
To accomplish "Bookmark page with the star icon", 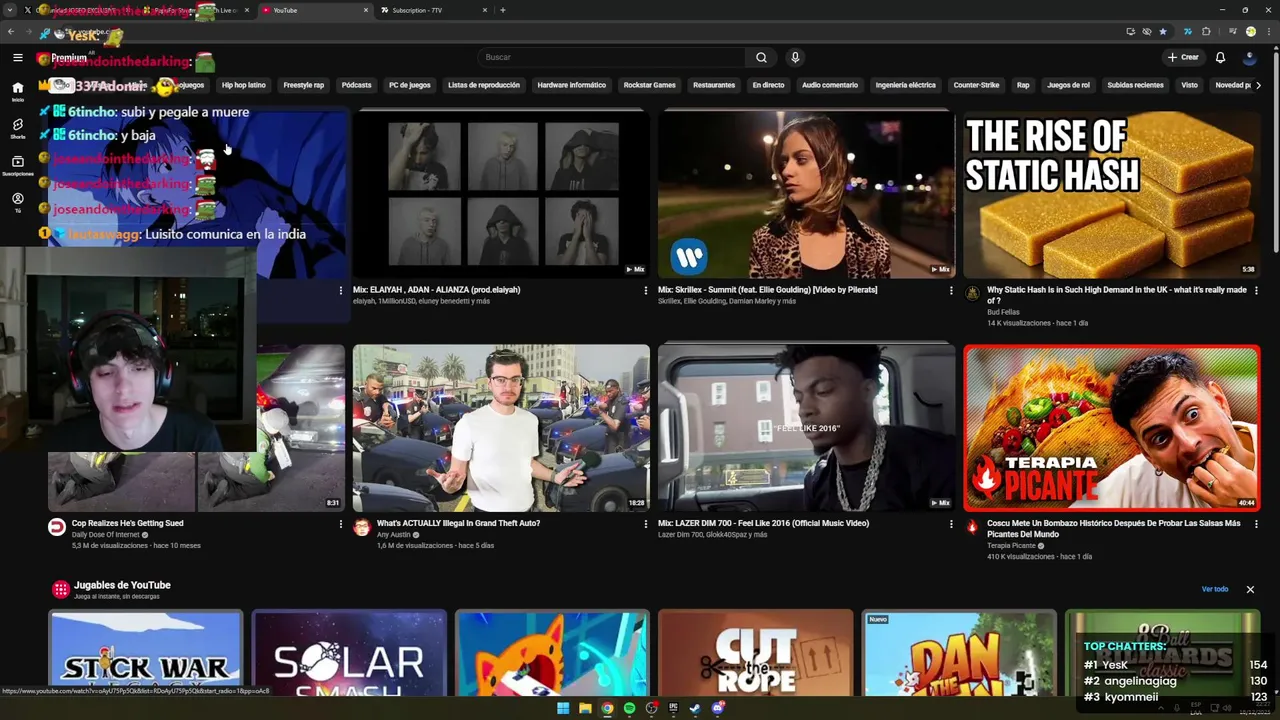I will 1162,31.
